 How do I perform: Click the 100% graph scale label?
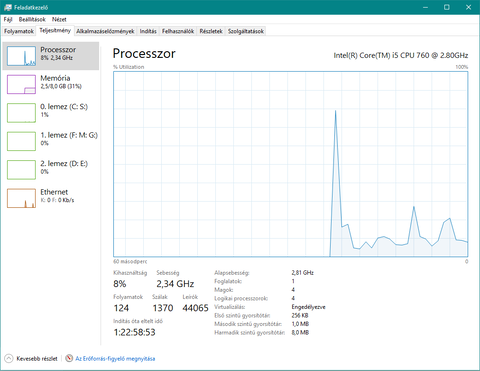point(462,67)
